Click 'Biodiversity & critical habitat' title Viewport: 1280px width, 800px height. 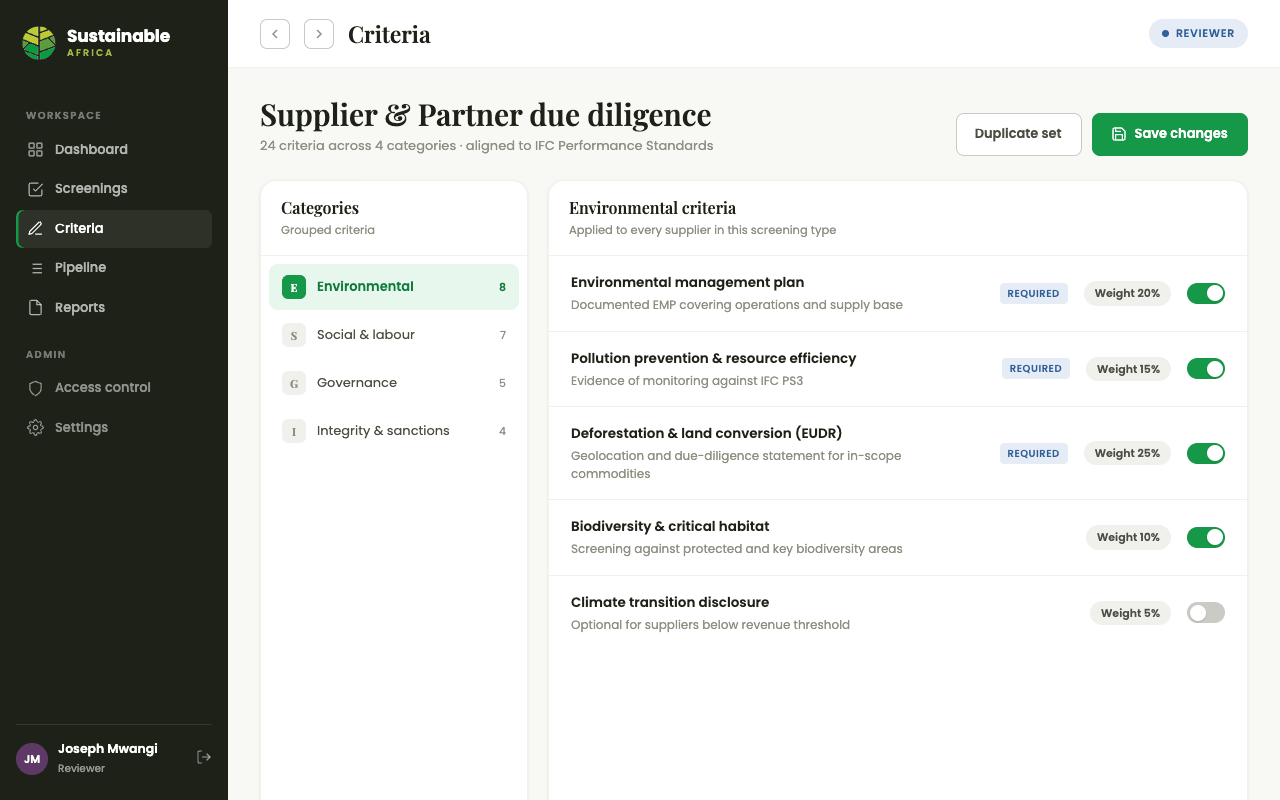point(670,527)
